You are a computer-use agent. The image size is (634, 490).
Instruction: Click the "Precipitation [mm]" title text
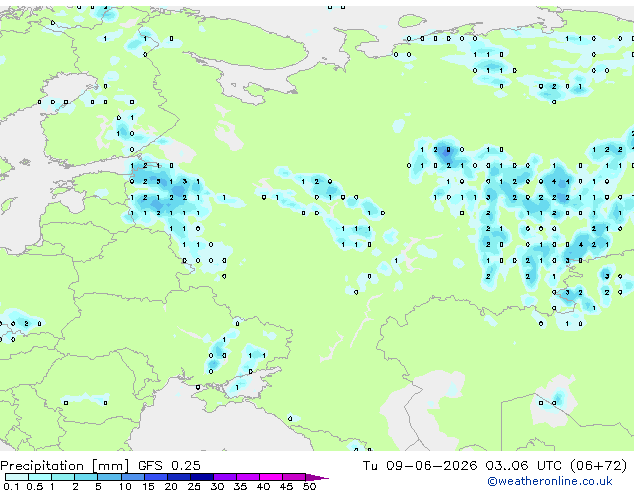point(64,466)
